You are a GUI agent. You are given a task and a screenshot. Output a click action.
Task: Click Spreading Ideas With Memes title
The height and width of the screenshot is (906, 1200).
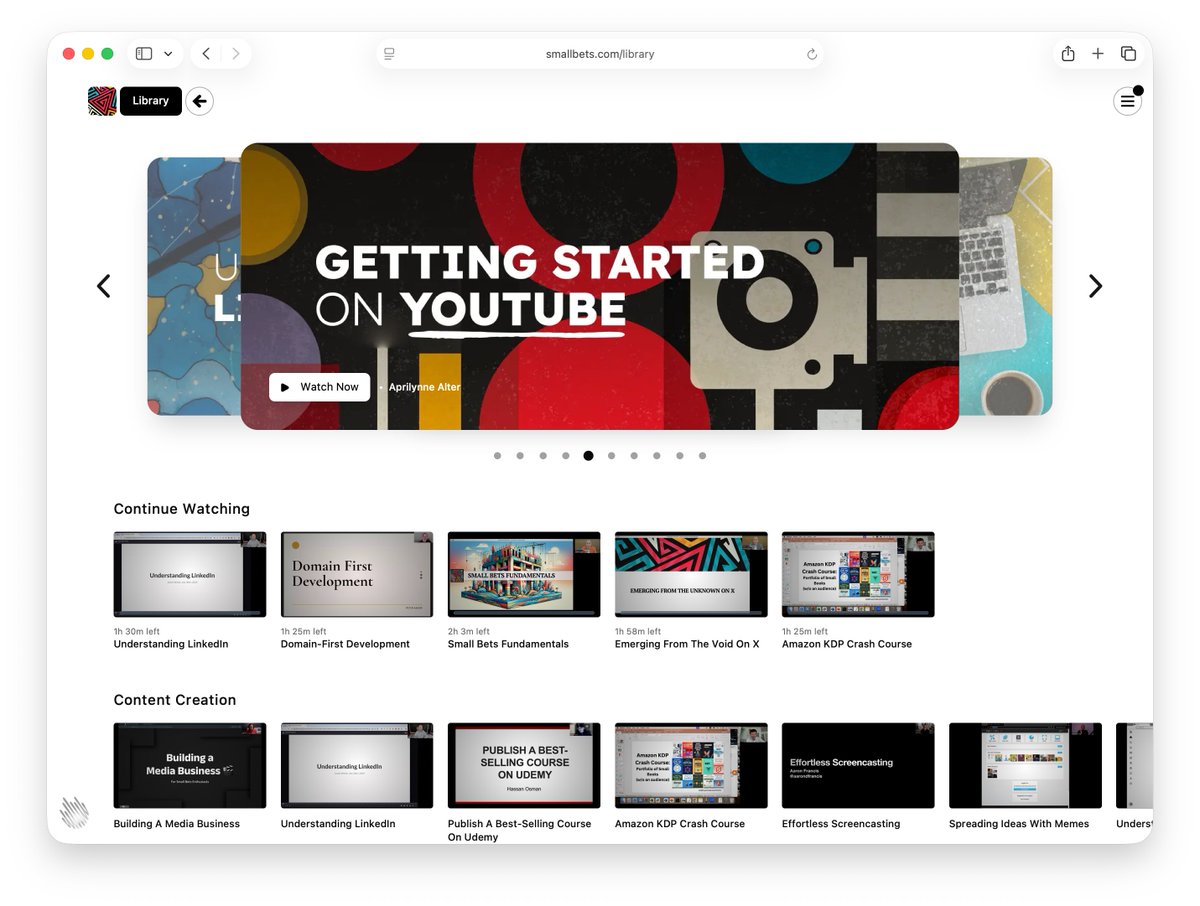tap(1019, 824)
